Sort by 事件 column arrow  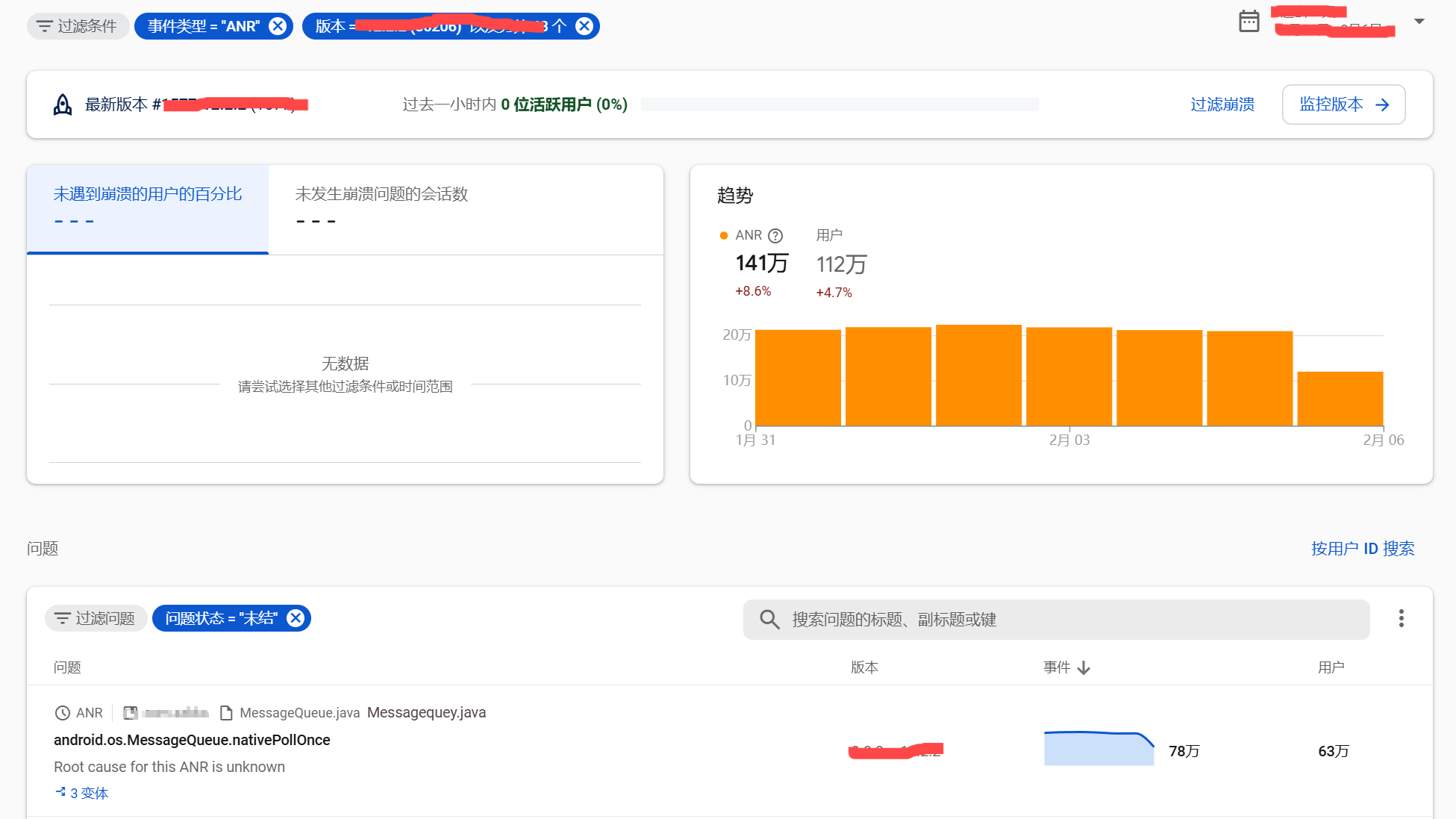(x=1084, y=667)
